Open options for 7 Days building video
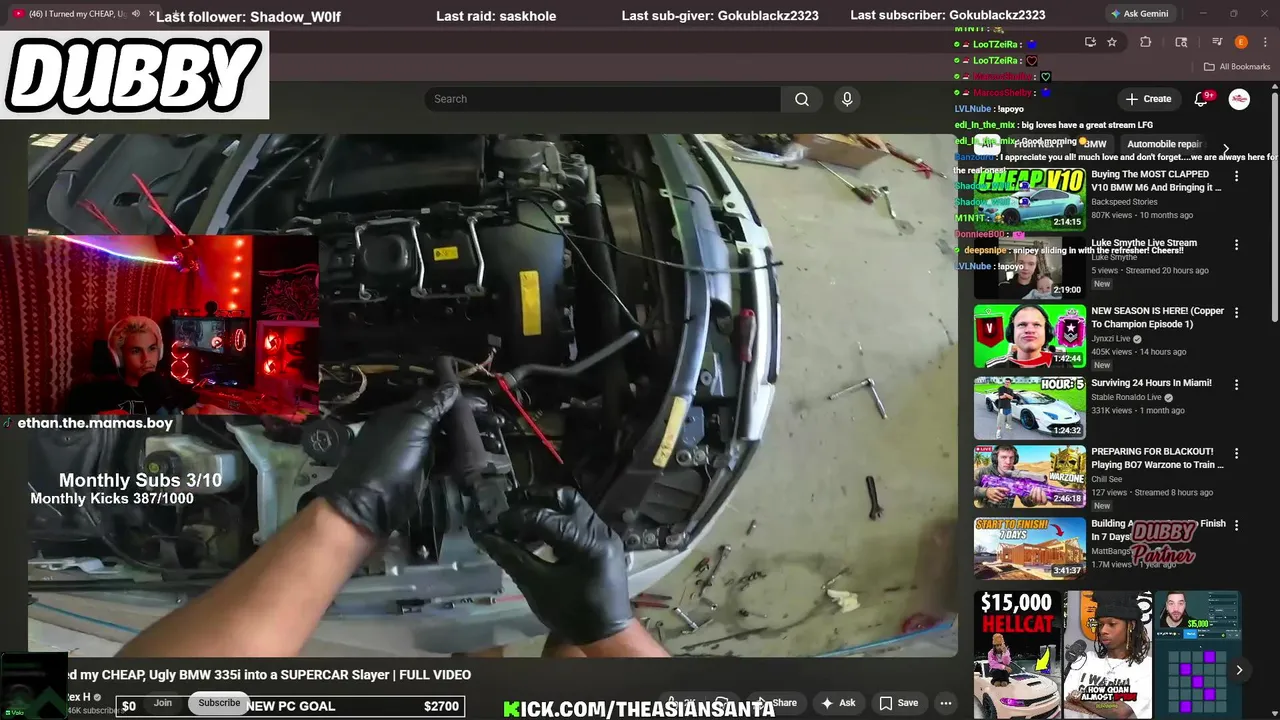The width and height of the screenshot is (1280, 720). pos(1236,525)
